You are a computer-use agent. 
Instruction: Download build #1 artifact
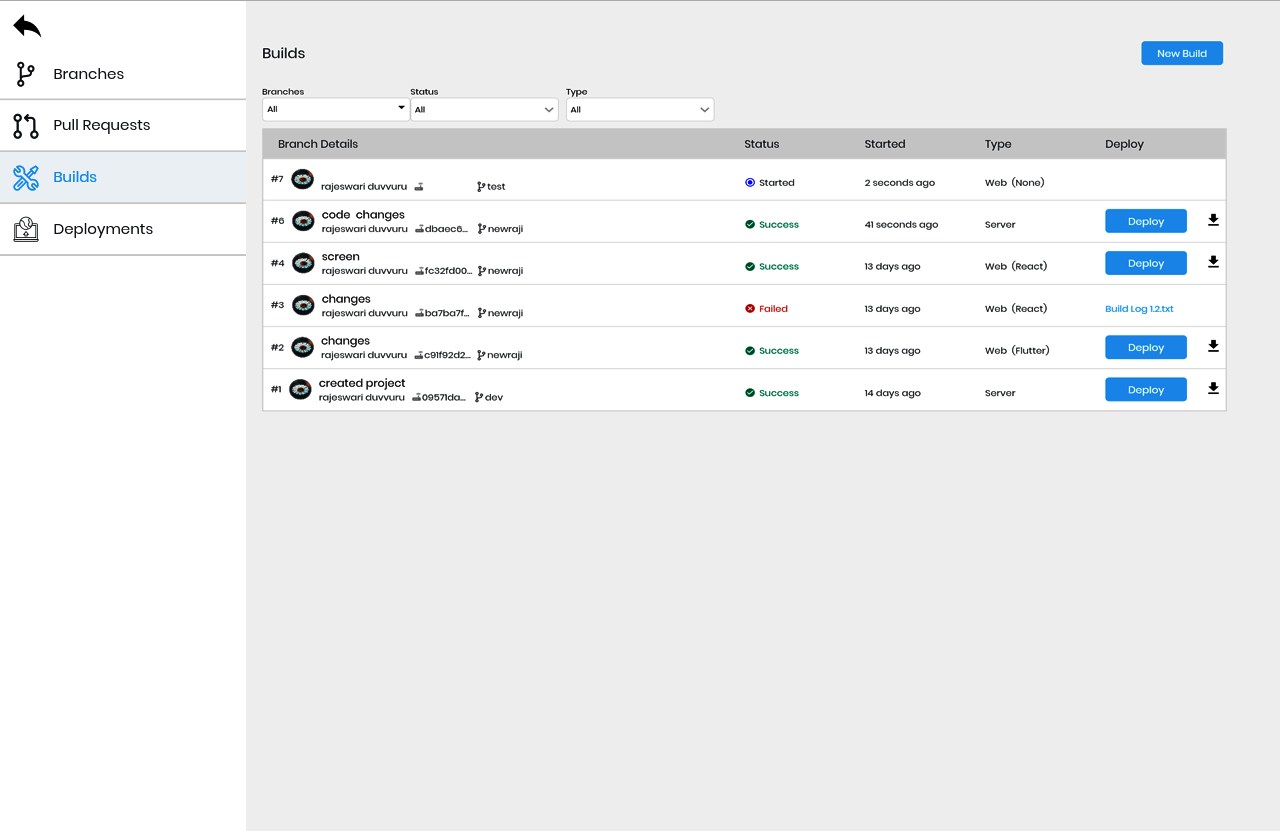click(1213, 389)
